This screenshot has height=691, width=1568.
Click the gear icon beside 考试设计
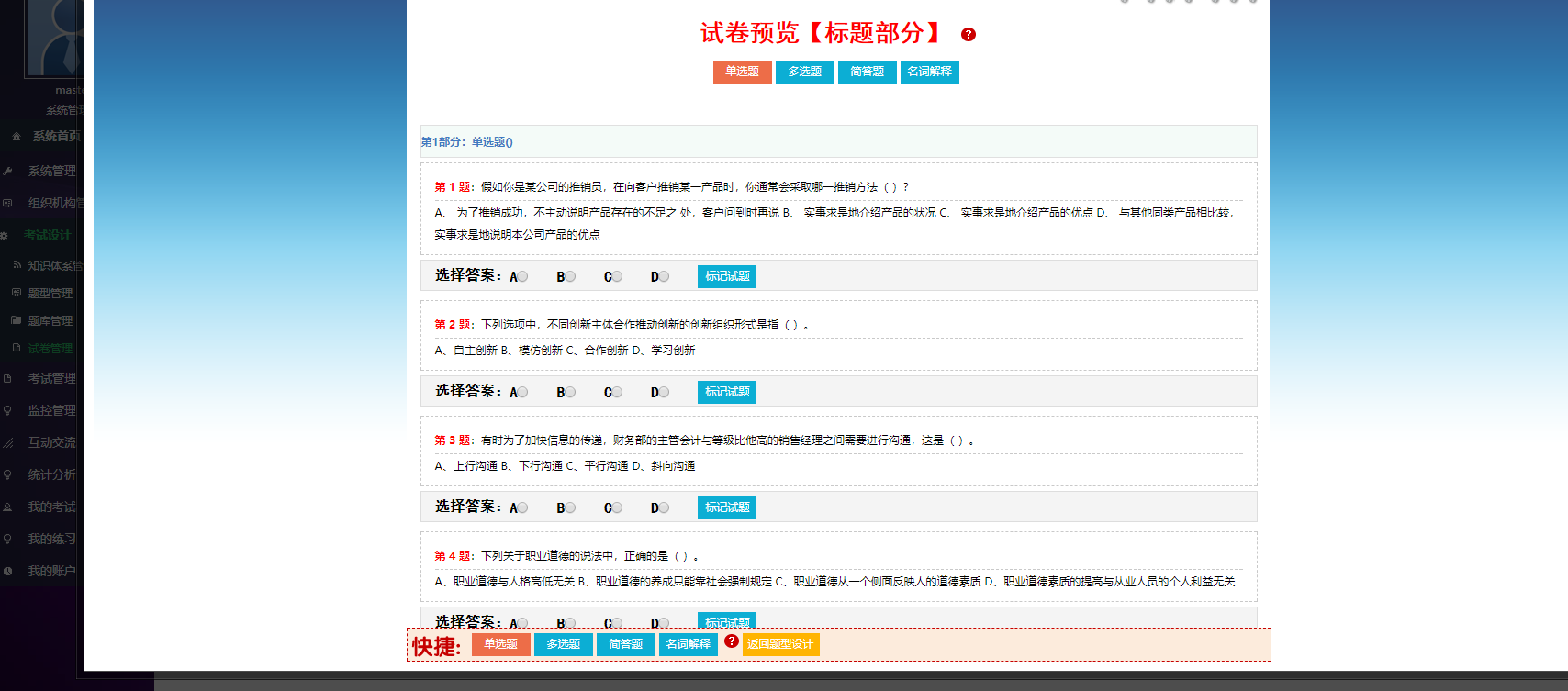[x=5, y=236]
